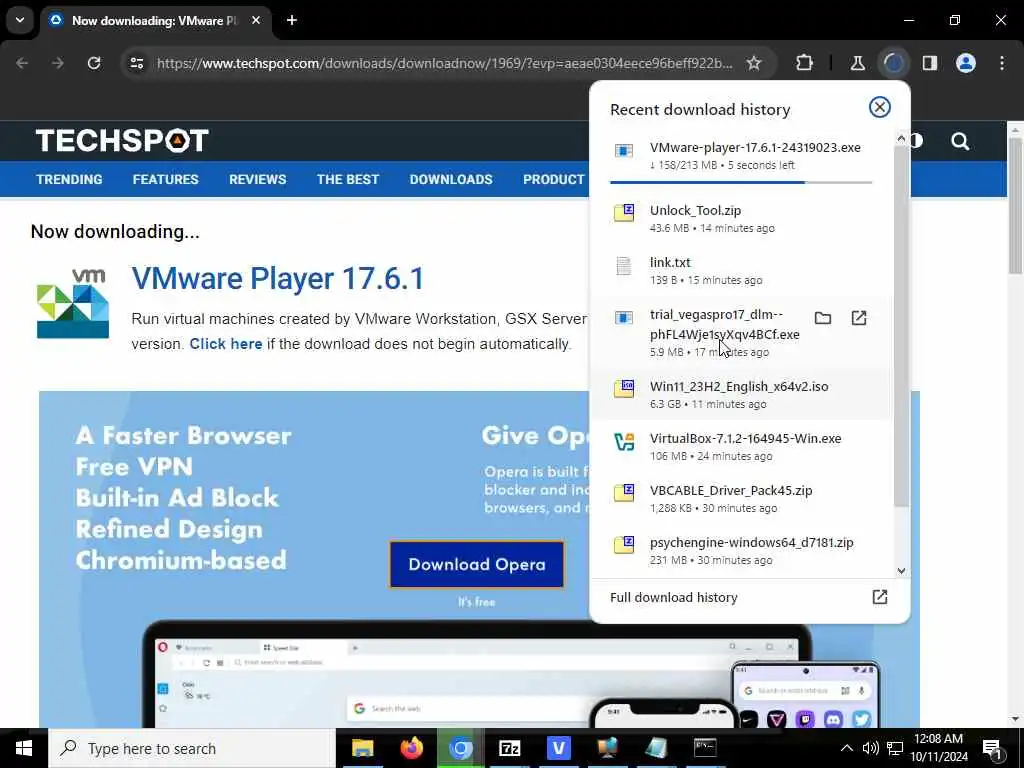
Task: Click the download list scrollbar thumb
Action: click(901, 325)
